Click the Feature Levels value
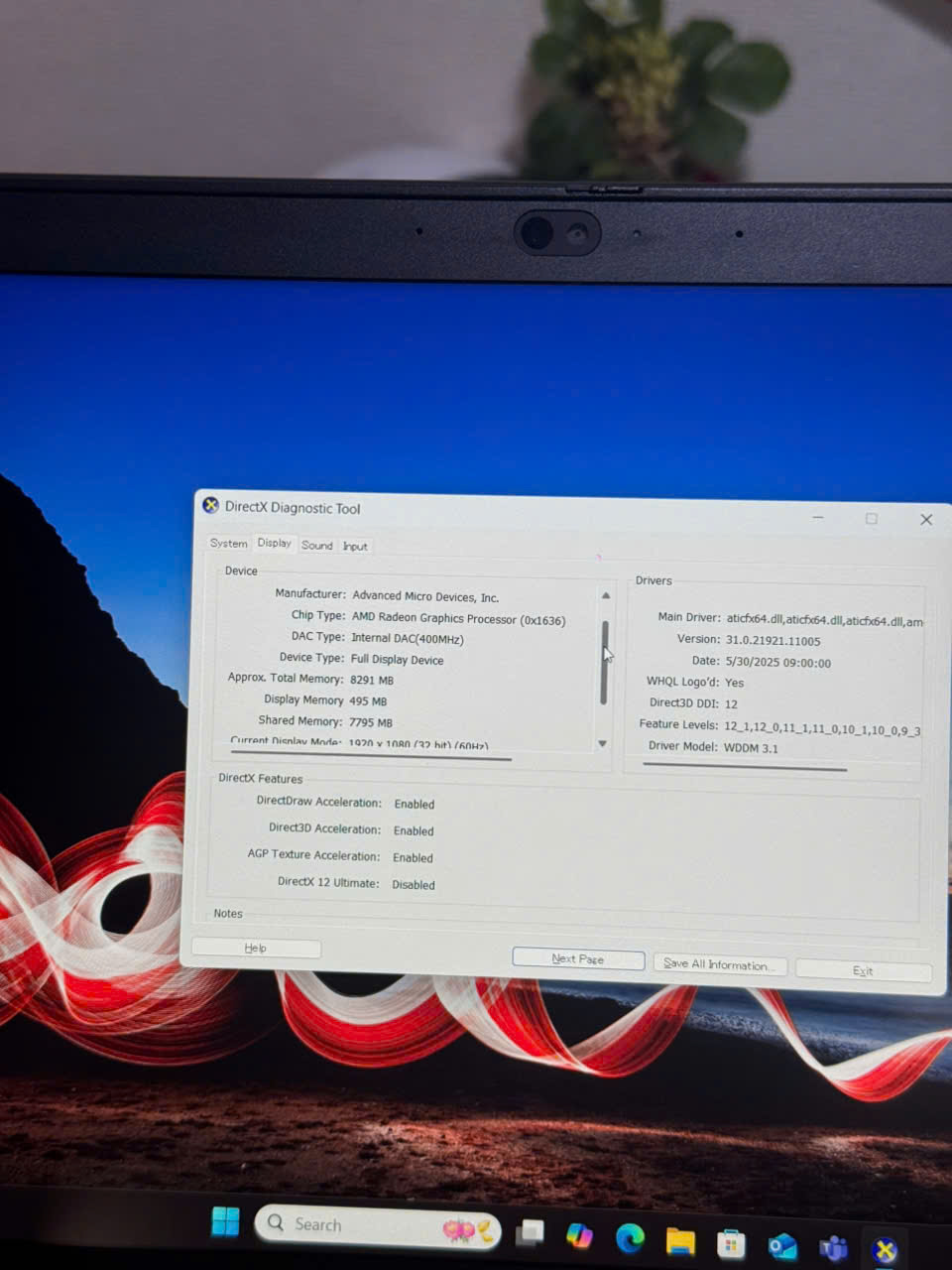The width and height of the screenshot is (952, 1270). point(822,729)
